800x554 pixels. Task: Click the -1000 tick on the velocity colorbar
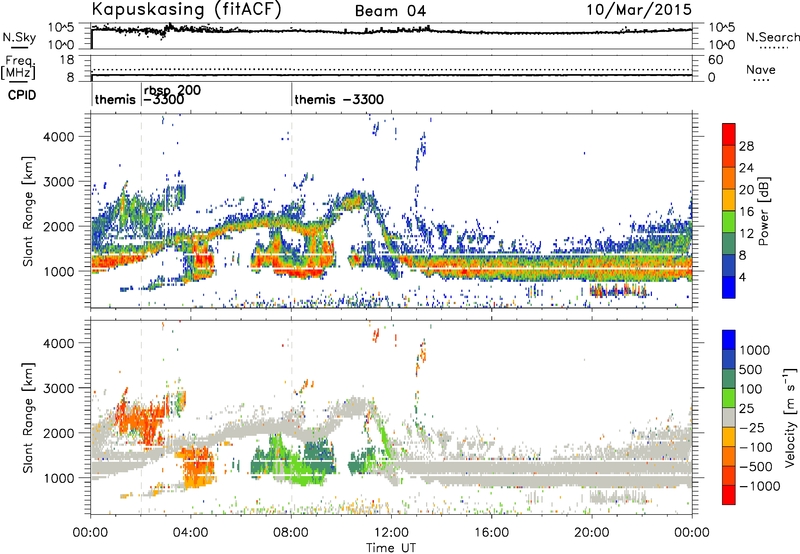pos(759,486)
